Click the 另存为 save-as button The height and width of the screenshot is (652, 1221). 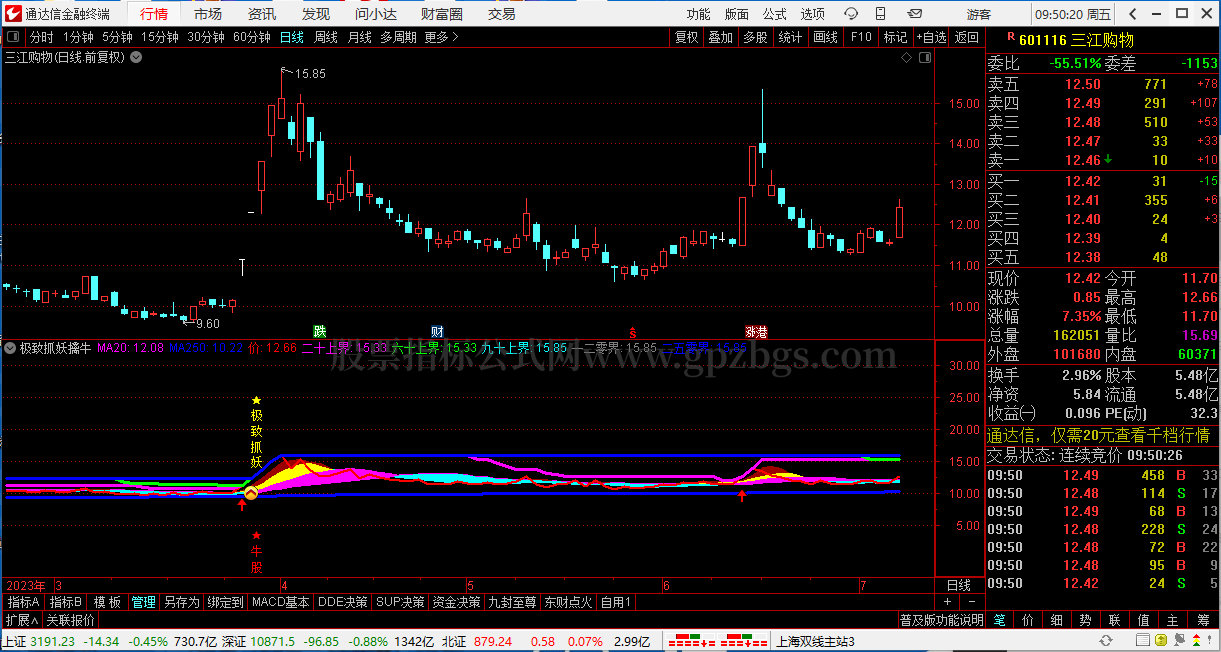tap(181, 602)
